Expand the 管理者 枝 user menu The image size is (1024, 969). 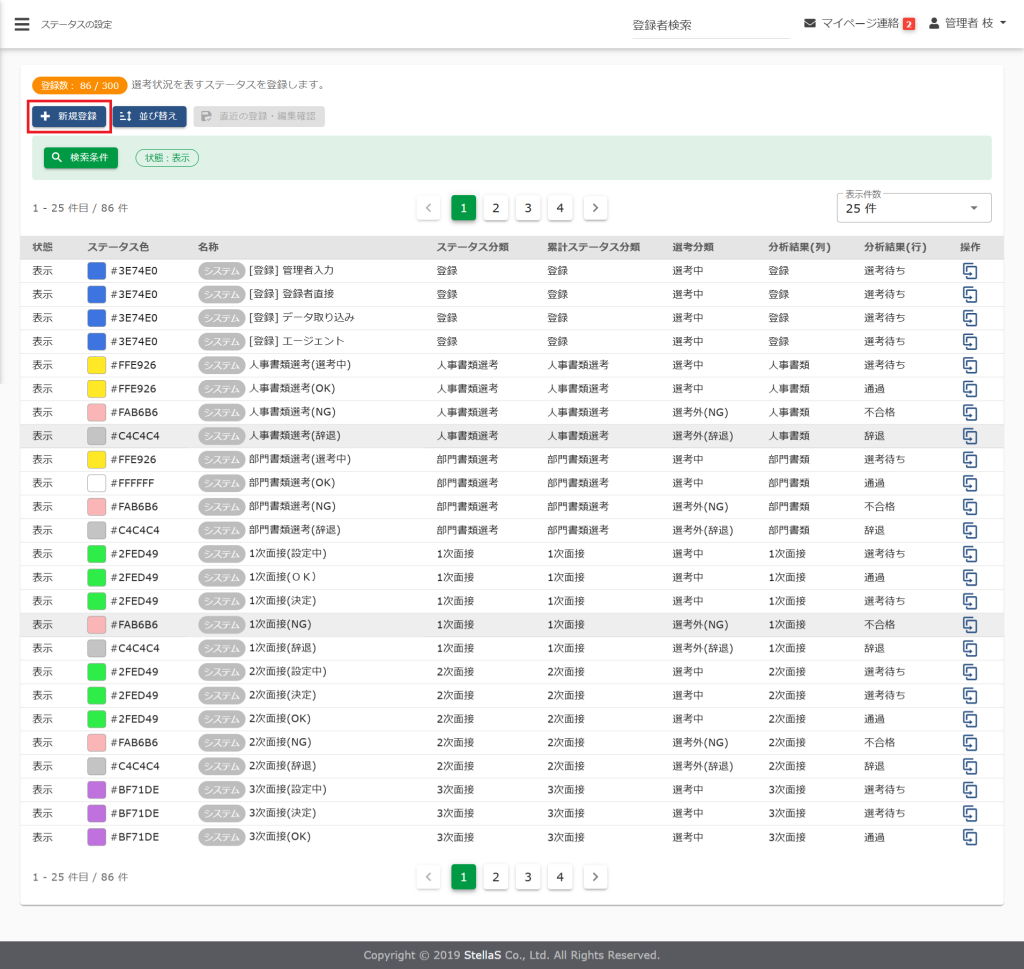click(967, 23)
